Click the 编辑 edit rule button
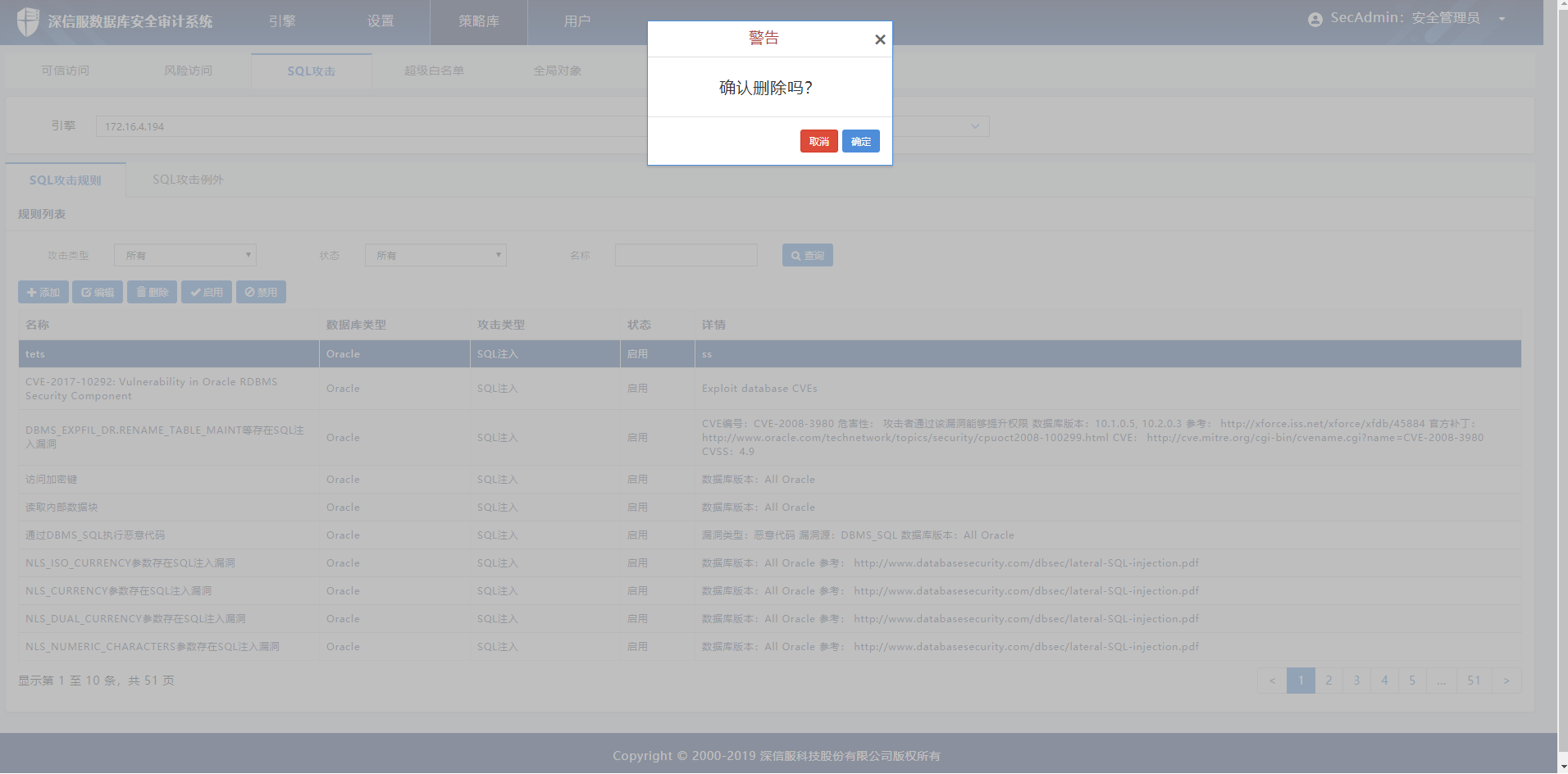The height and width of the screenshot is (774, 1568). (x=98, y=293)
